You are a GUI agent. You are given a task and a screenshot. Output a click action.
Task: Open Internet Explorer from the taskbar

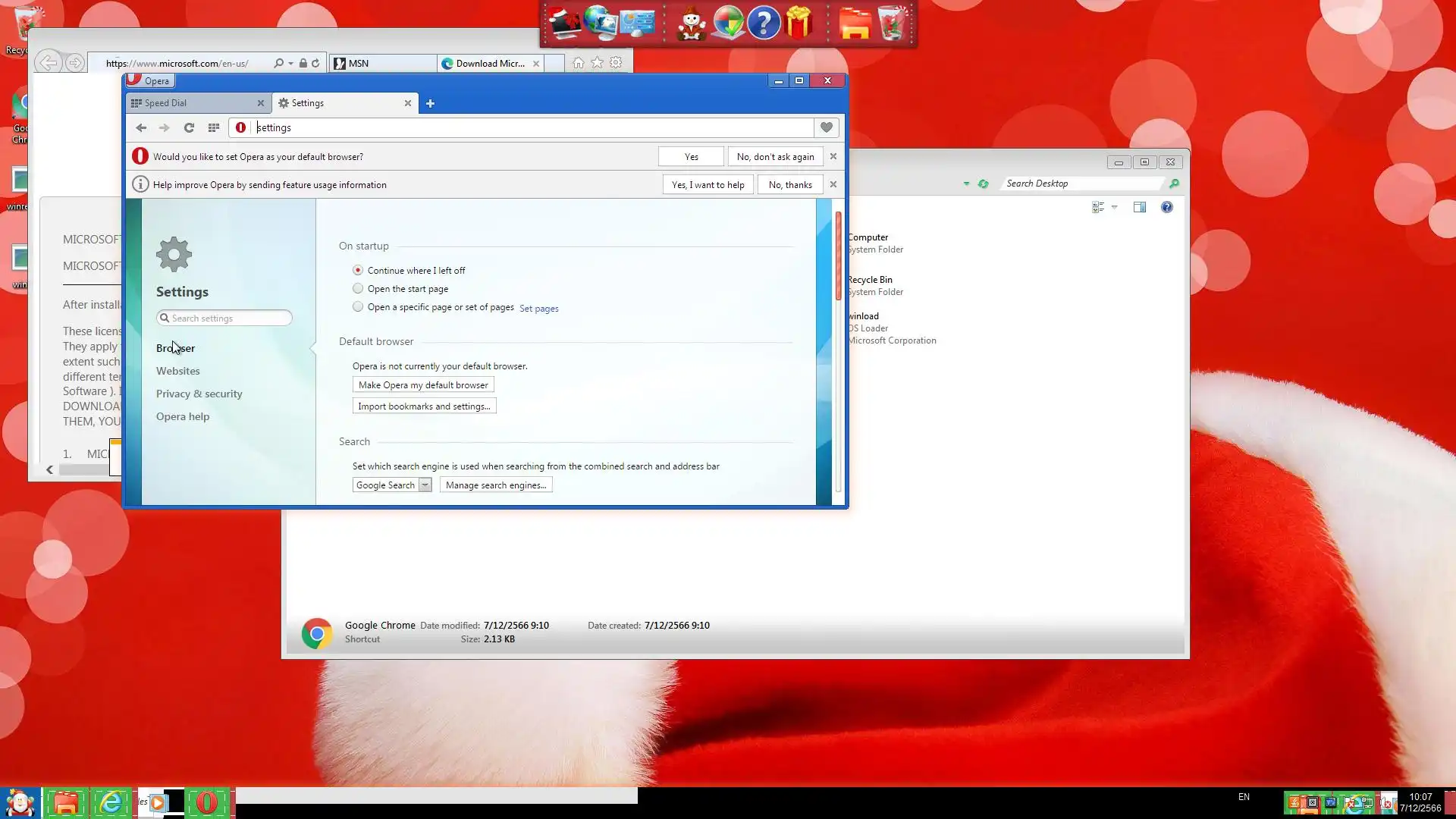click(x=111, y=802)
